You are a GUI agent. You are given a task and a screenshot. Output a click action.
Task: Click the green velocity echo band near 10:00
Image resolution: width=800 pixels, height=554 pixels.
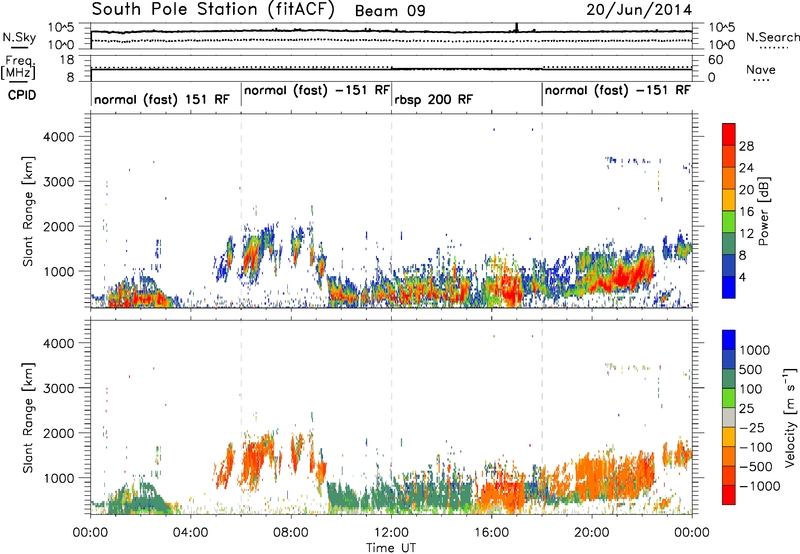[x=343, y=496]
